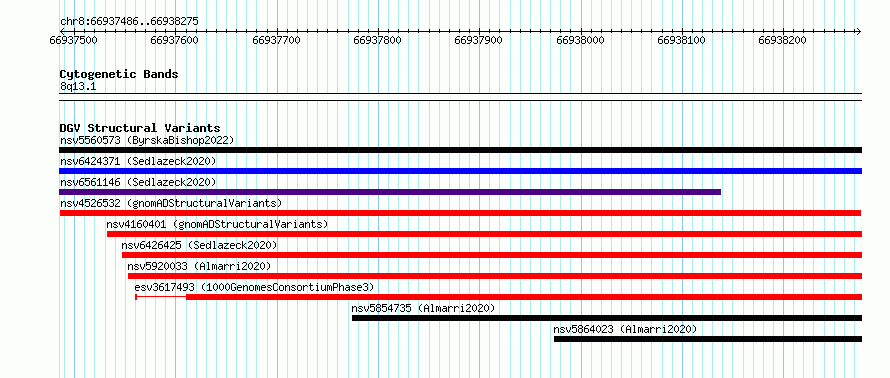Open the nsv4526532 gnomAD variant label
This screenshot has width=890, height=378.
tap(170, 203)
